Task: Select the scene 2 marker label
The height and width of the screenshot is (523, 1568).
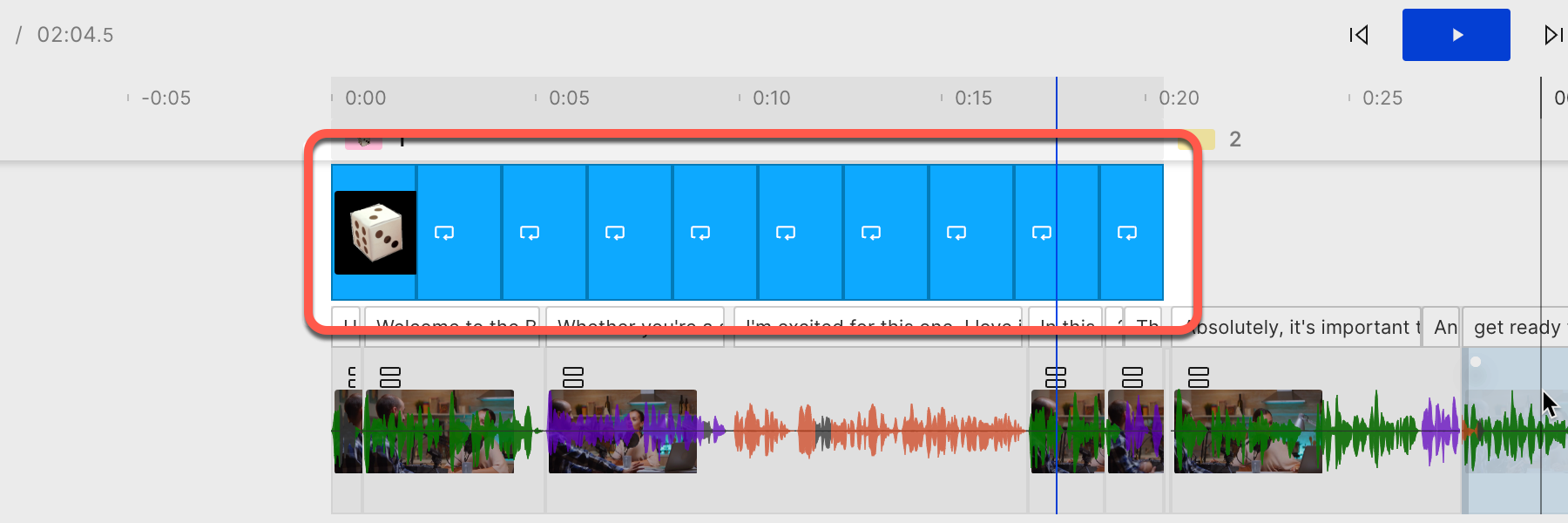Action: [1234, 139]
